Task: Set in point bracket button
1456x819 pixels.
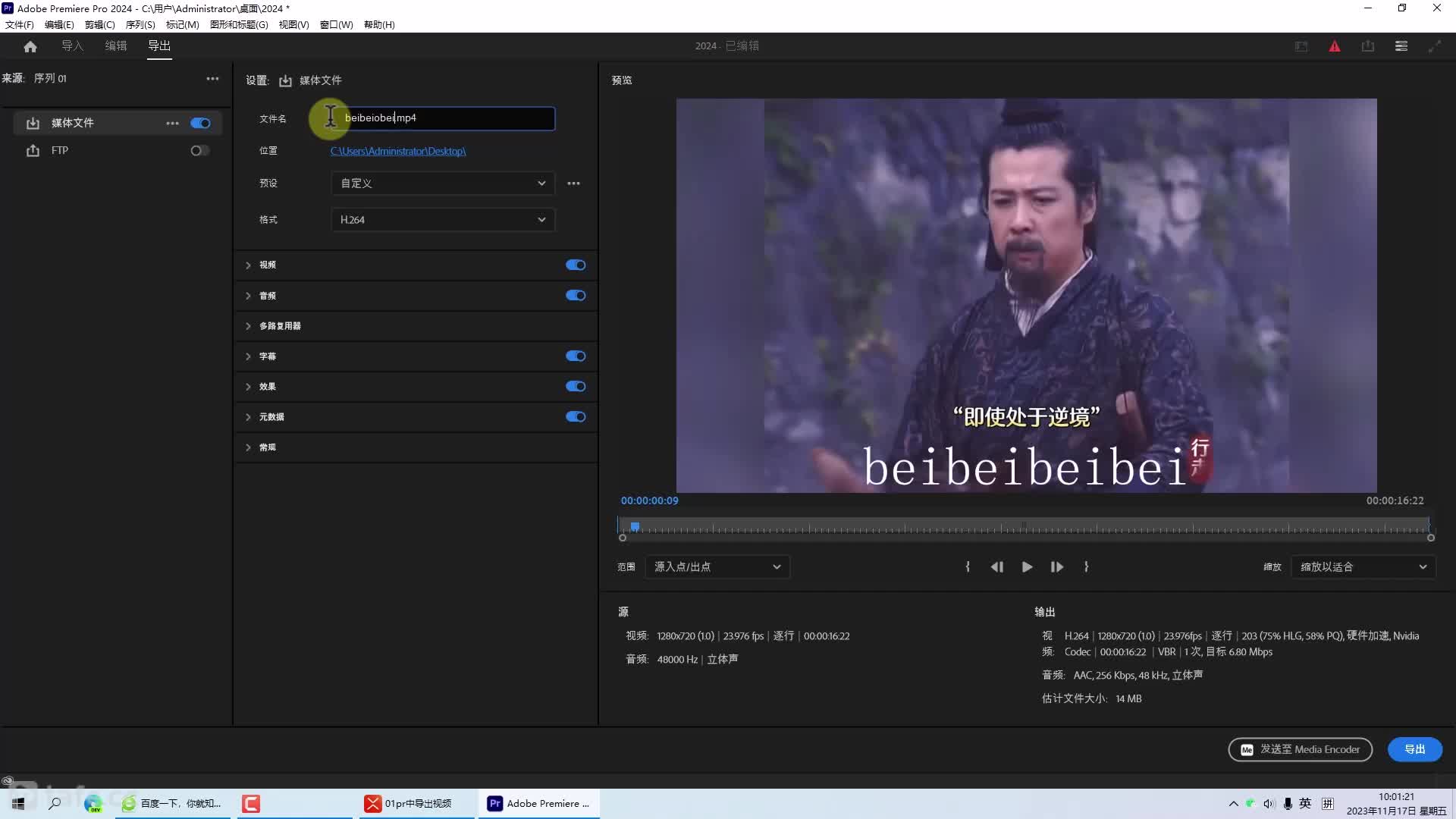Action: point(968,567)
